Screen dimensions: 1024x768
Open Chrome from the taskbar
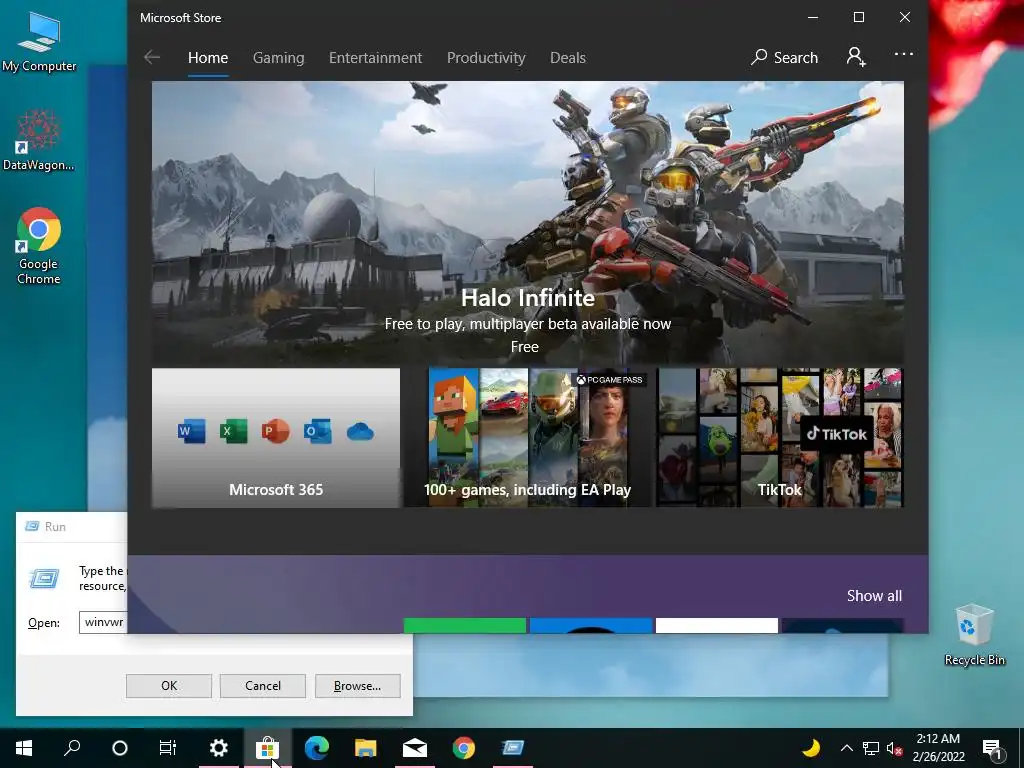(x=464, y=748)
